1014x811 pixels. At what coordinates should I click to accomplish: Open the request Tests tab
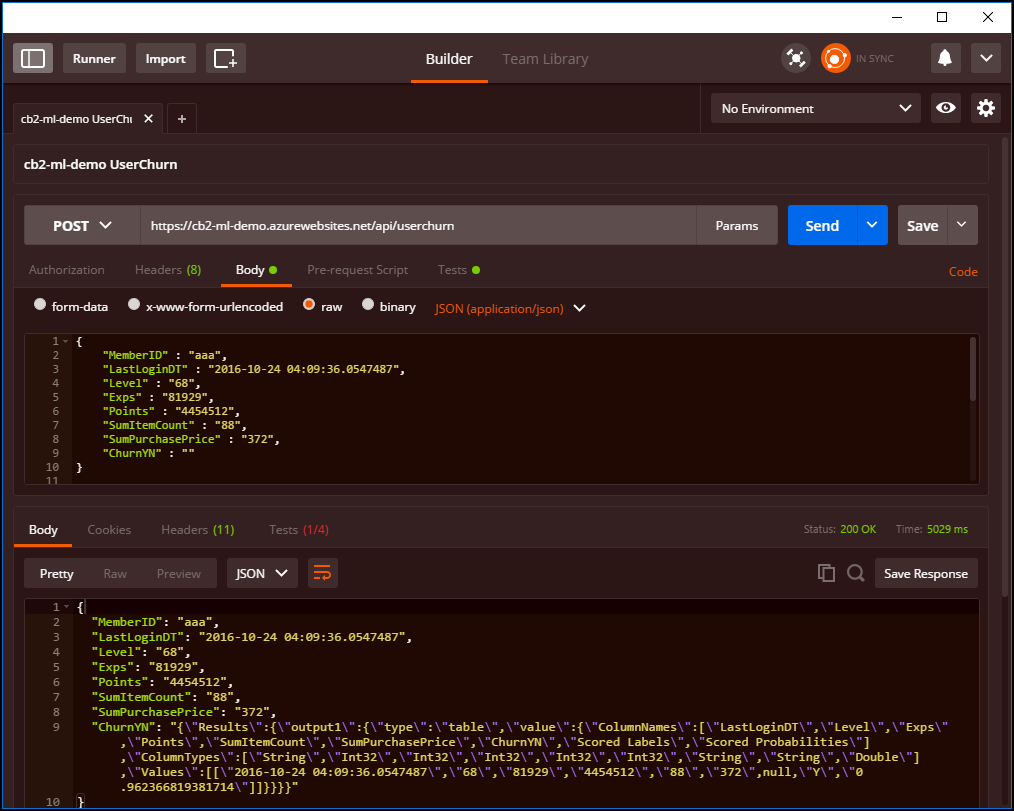tap(458, 270)
